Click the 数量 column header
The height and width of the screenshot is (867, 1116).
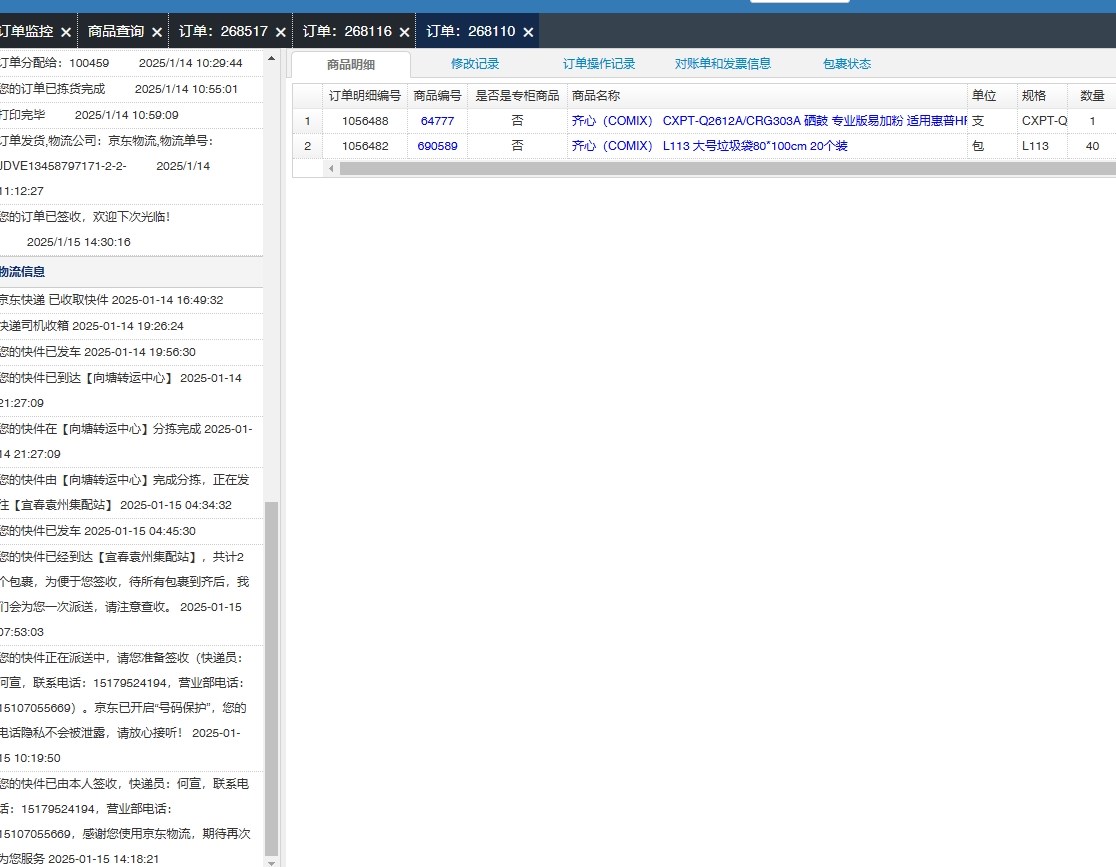(1092, 95)
